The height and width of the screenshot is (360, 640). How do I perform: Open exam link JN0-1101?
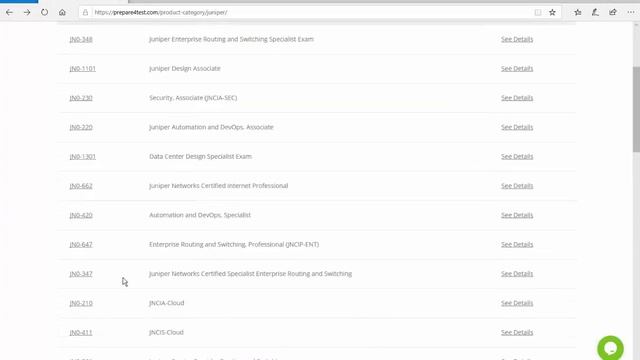[82, 69]
